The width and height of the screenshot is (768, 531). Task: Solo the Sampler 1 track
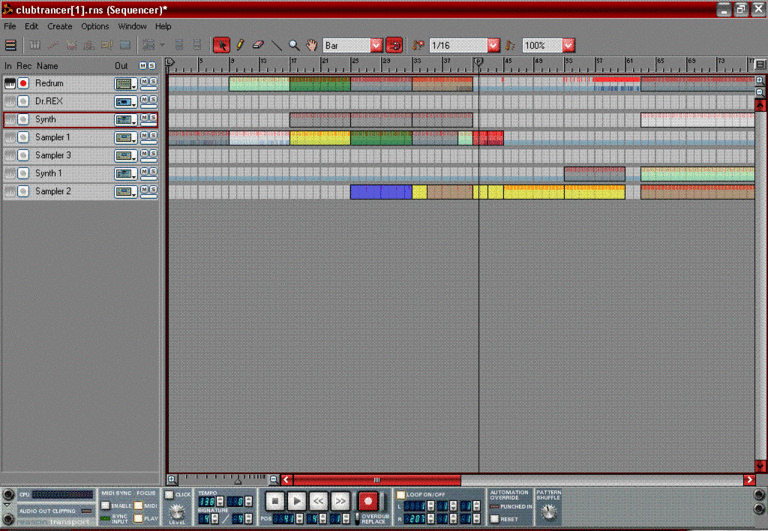pyautogui.click(x=152, y=135)
